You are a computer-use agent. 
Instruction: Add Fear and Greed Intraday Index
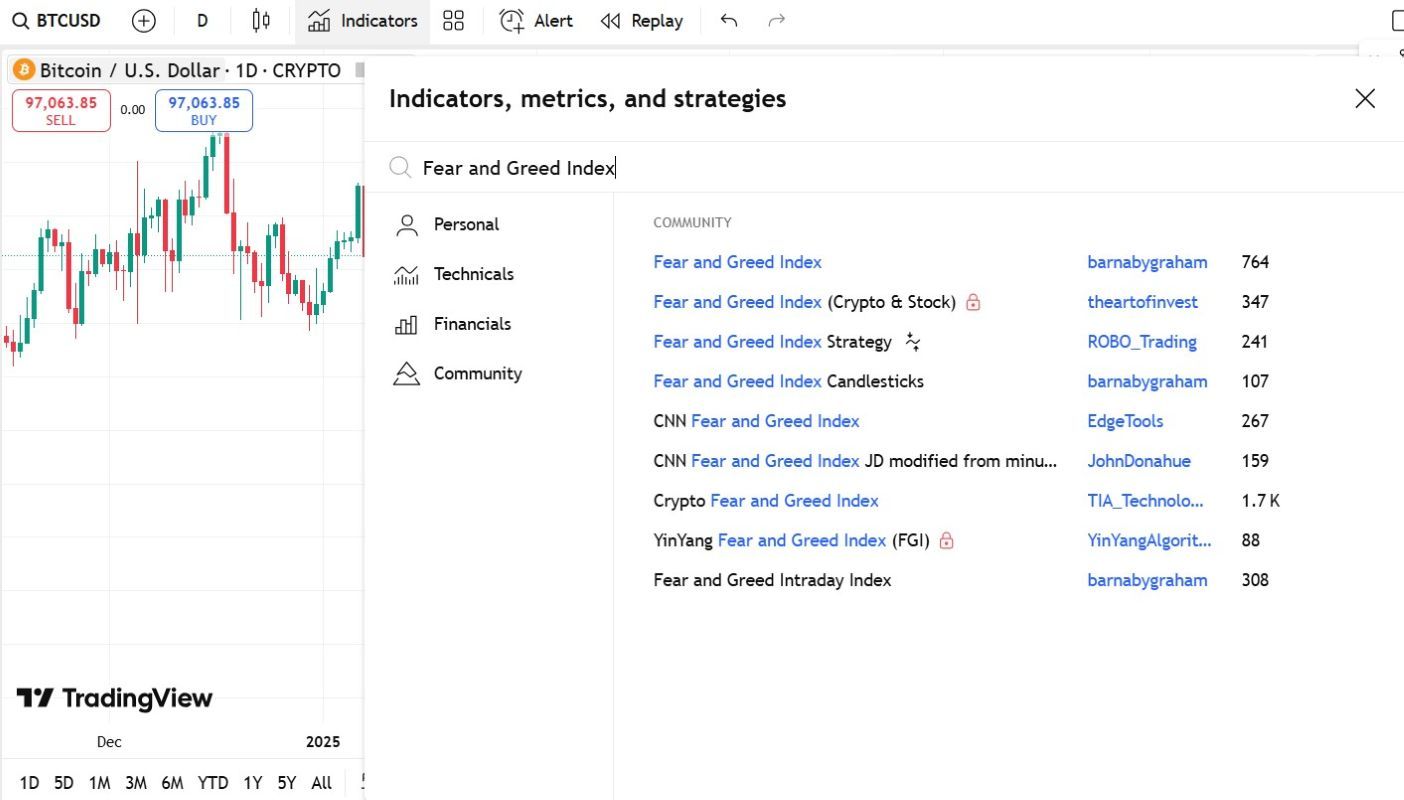click(772, 580)
